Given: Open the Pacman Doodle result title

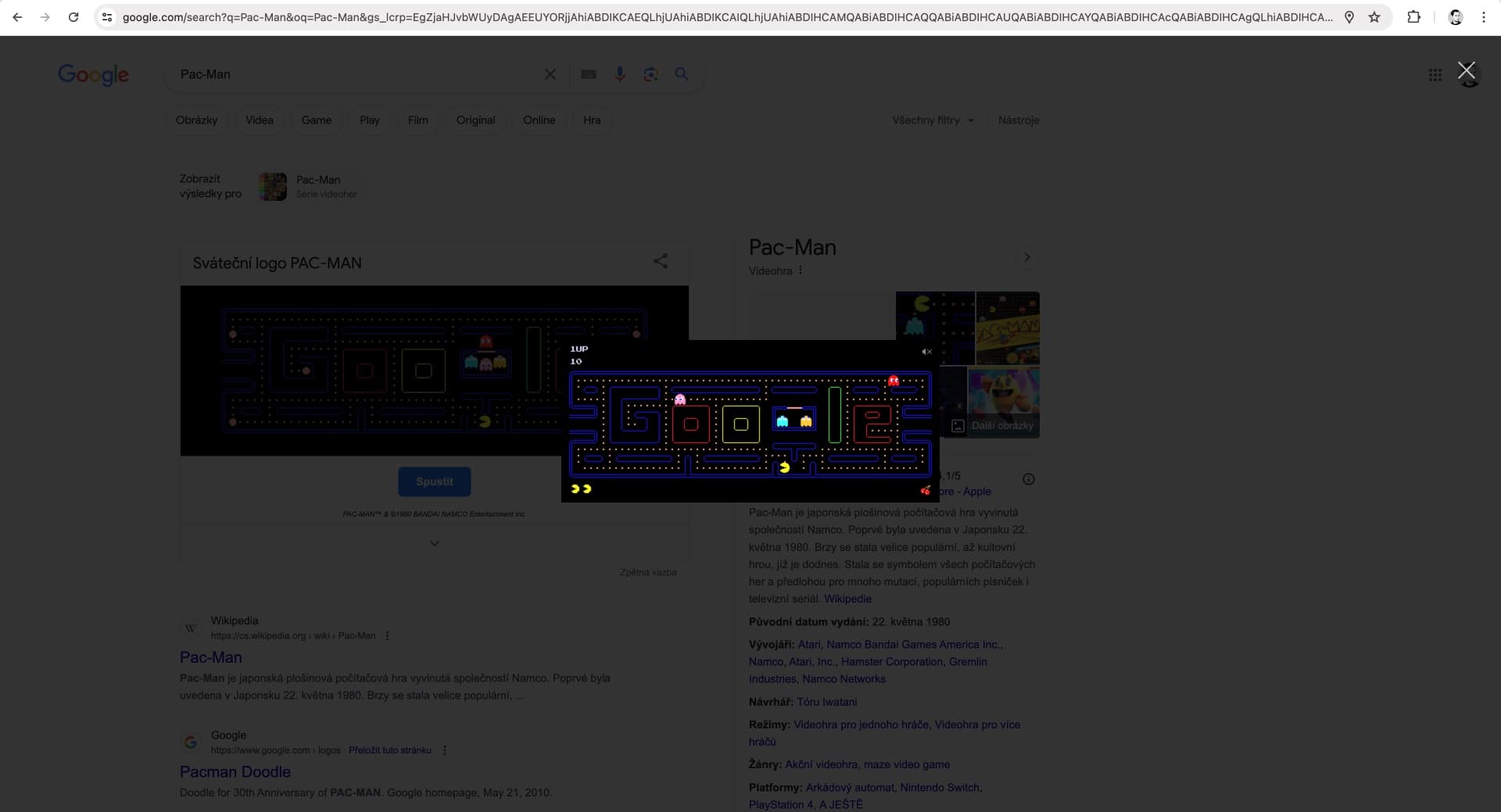Looking at the screenshot, I should tap(235, 771).
